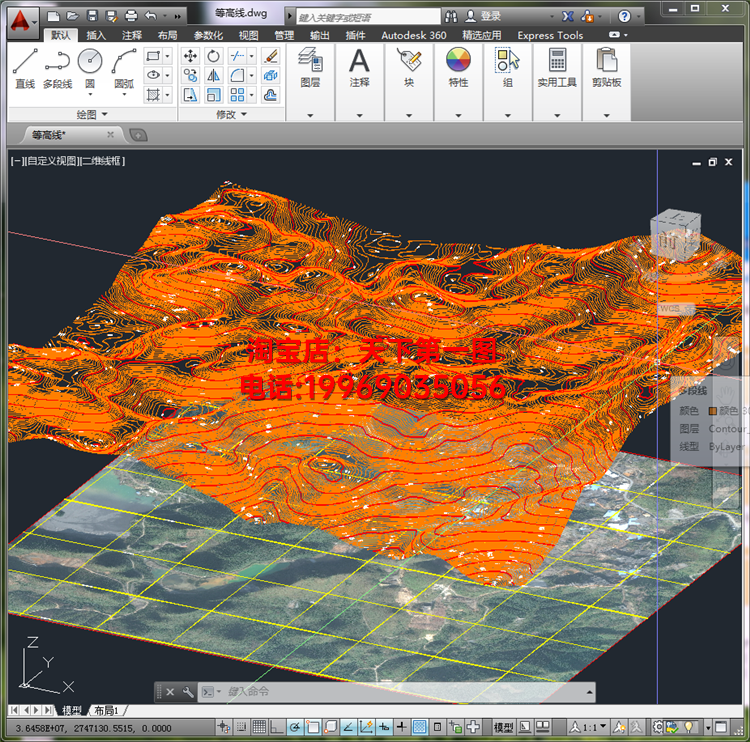Activate the Fillet tool
Viewport: 750px width, 742px height.
pos(237,76)
